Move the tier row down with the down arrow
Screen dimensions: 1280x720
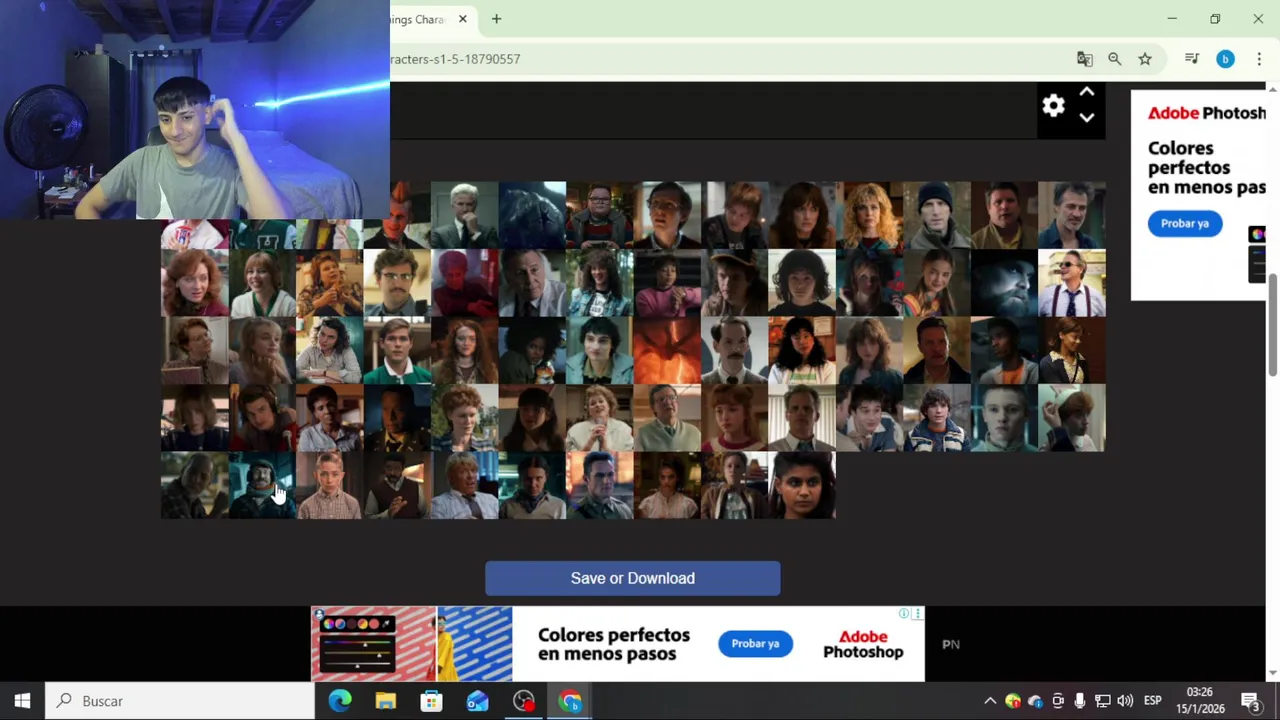[1087, 118]
